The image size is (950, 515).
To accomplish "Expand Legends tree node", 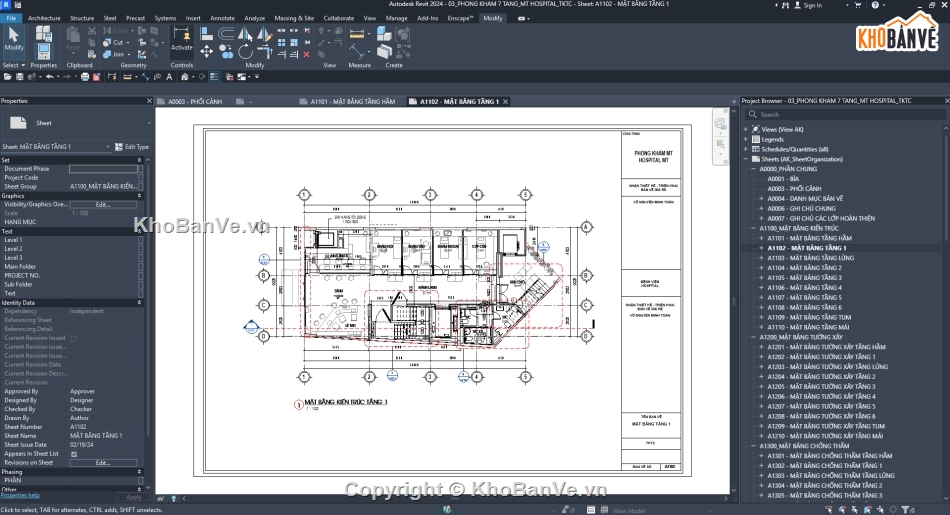I will tap(746, 139).
